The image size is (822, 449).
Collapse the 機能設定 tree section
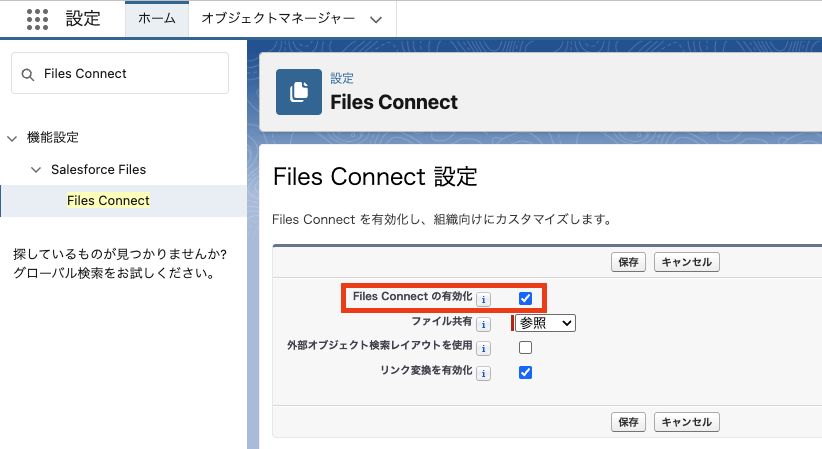[12, 138]
